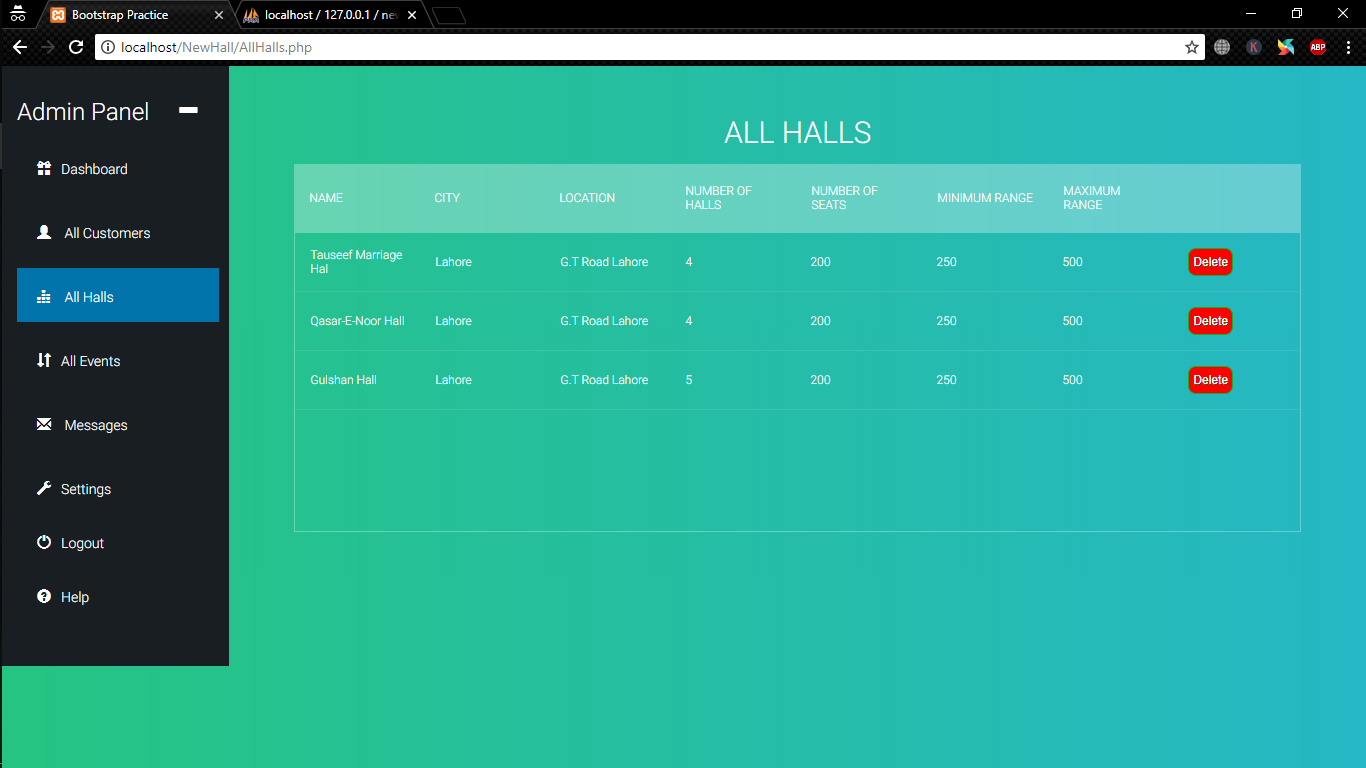The height and width of the screenshot is (768, 1366).
Task: Go back using browser back arrow
Action: click(x=20, y=47)
